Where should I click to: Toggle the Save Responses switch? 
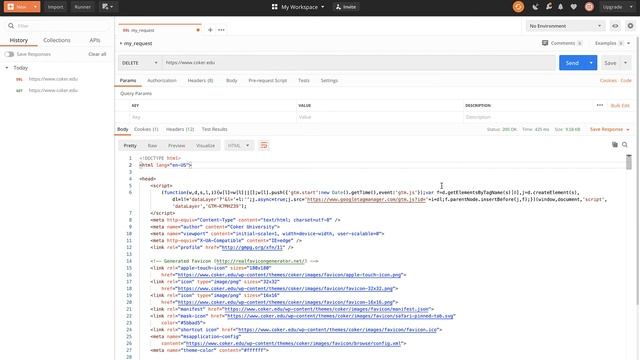coord(9,54)
